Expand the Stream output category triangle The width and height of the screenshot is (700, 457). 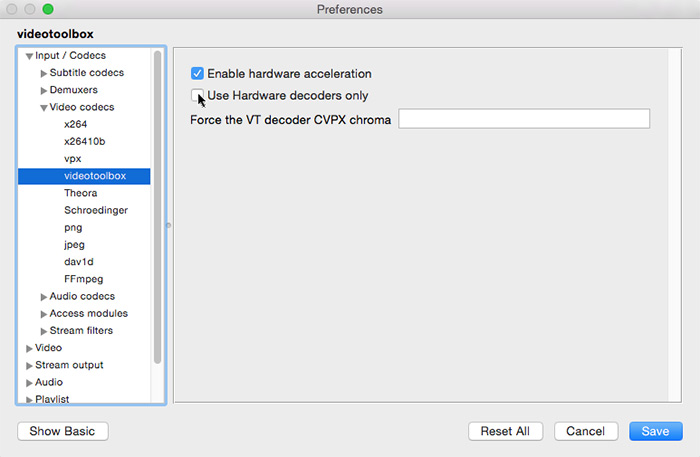[29, 366]
